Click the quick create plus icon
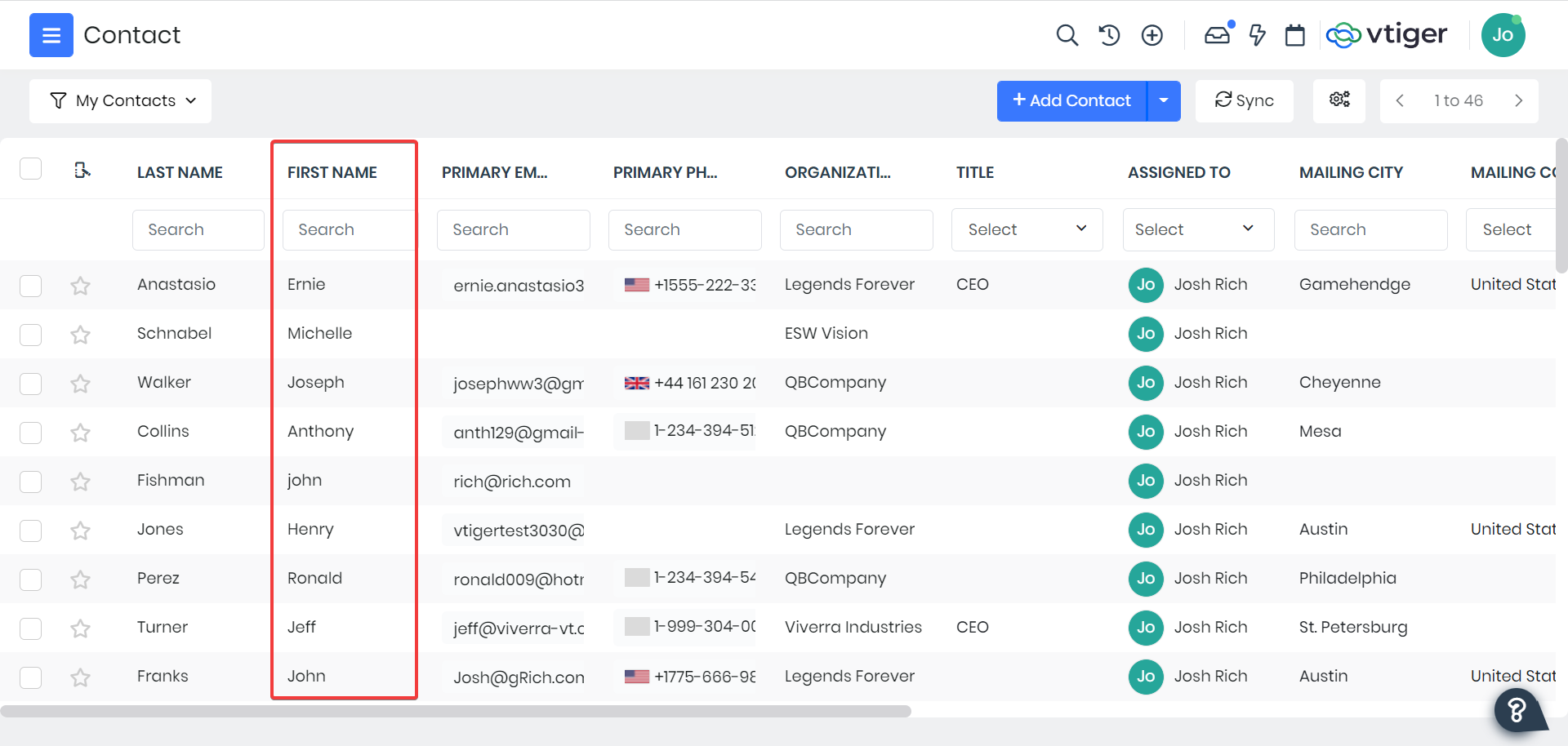The image size is (1568, 746). [1151, 35]
